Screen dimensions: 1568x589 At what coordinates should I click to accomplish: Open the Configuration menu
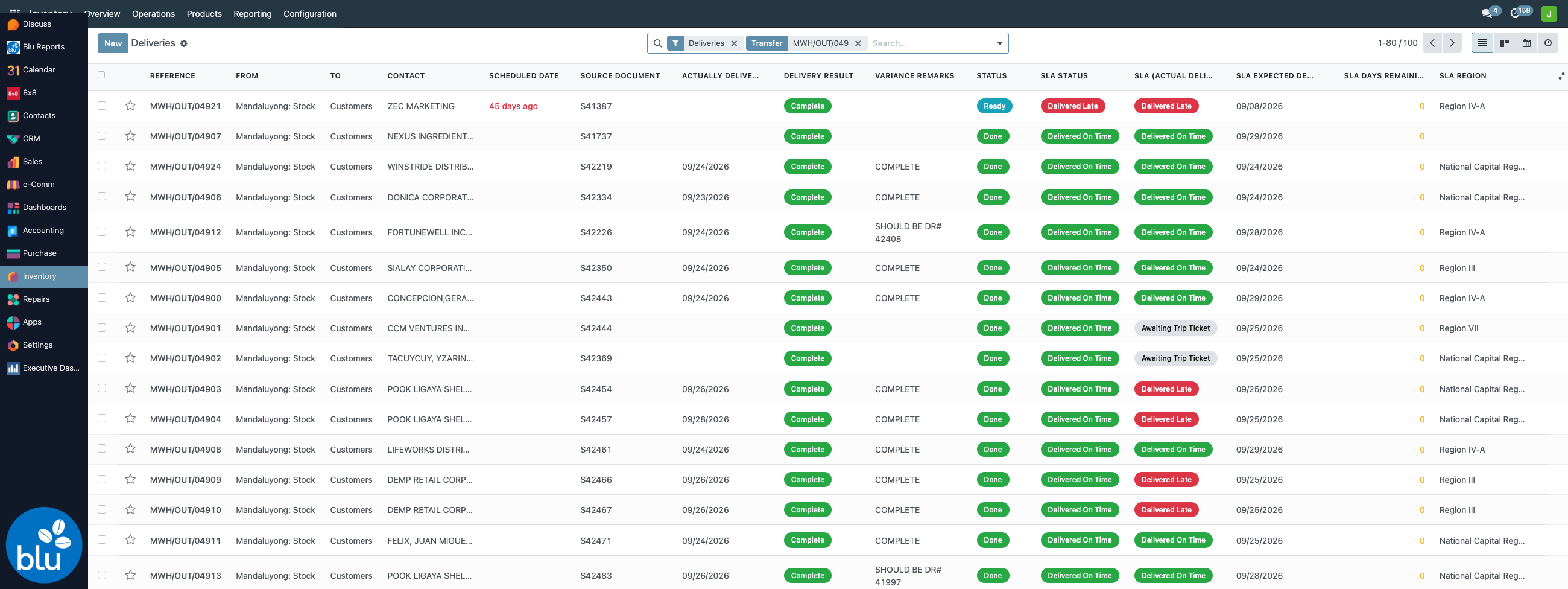[x=310, y=14]
